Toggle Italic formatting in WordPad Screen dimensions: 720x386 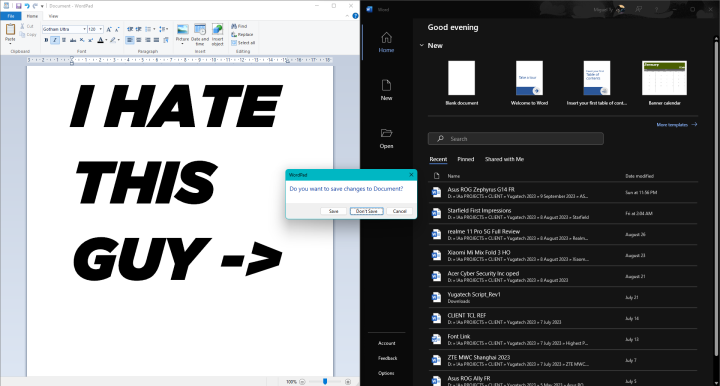[55, 40]
